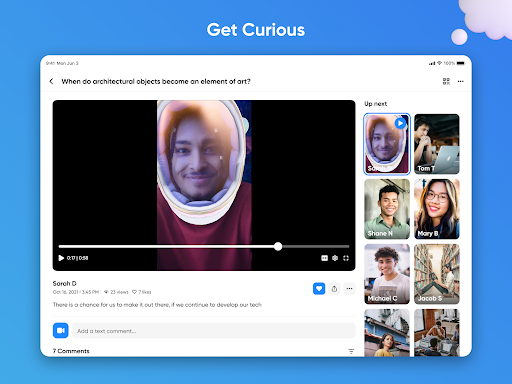Open the header three-dot more options menu

click(461, 81)
